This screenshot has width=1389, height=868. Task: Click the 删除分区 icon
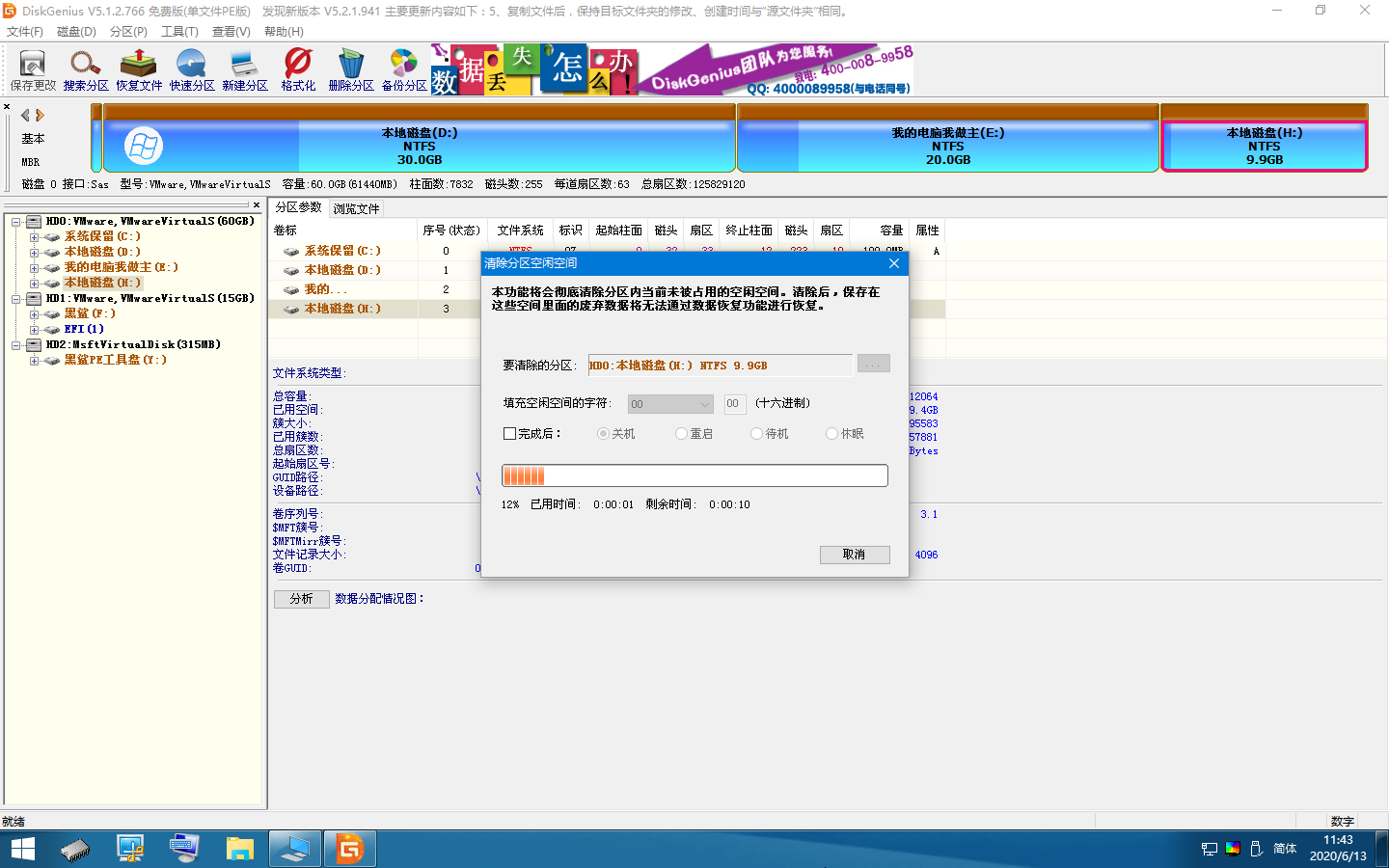(x=351, y=70)
